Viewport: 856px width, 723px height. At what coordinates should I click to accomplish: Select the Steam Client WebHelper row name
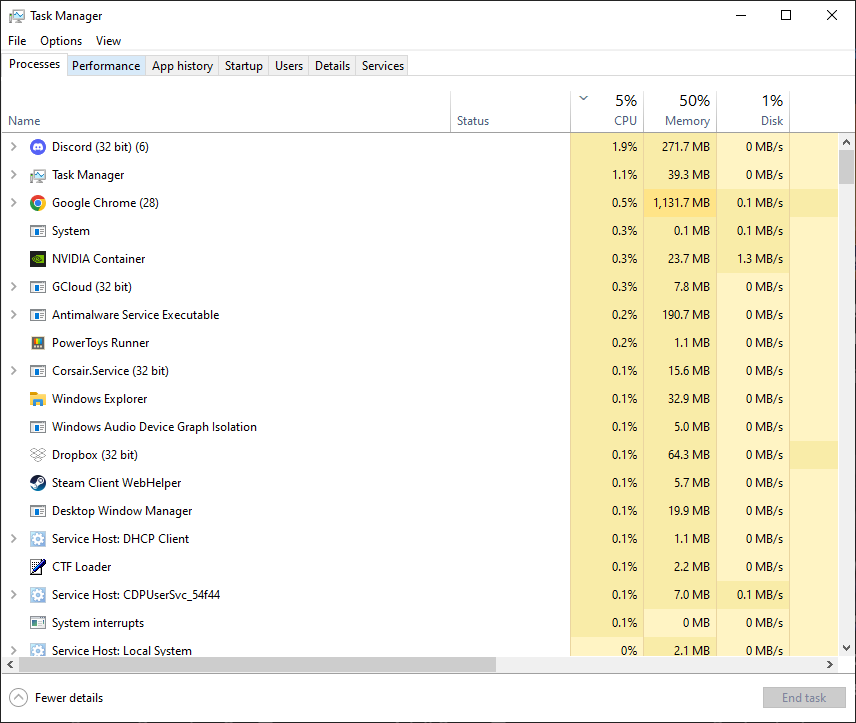116,483
